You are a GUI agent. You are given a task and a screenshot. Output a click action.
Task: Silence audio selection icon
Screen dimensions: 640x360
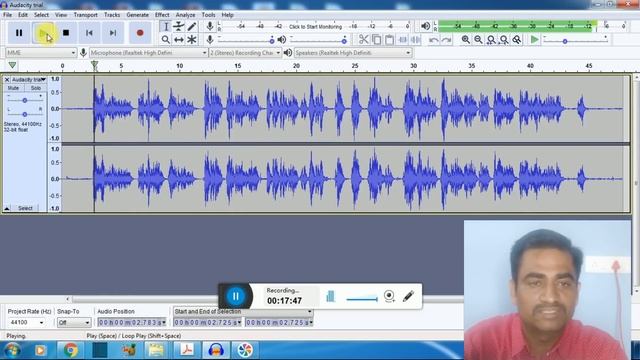[x=416, y=40]
